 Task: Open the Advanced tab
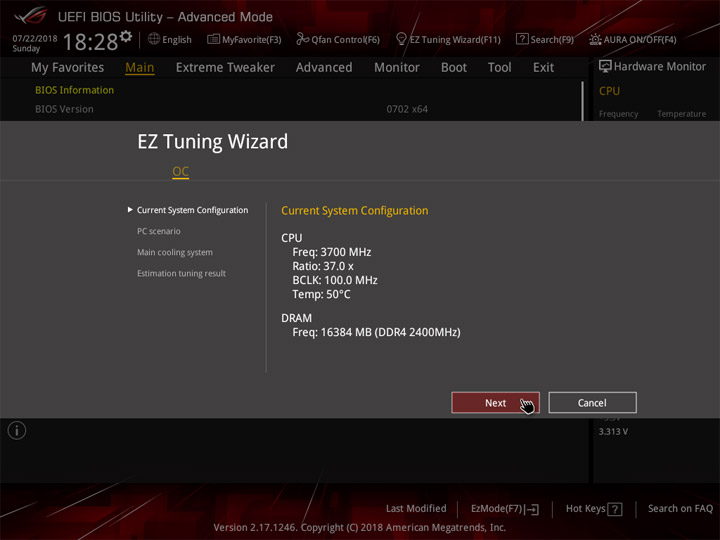coord(324,68)
